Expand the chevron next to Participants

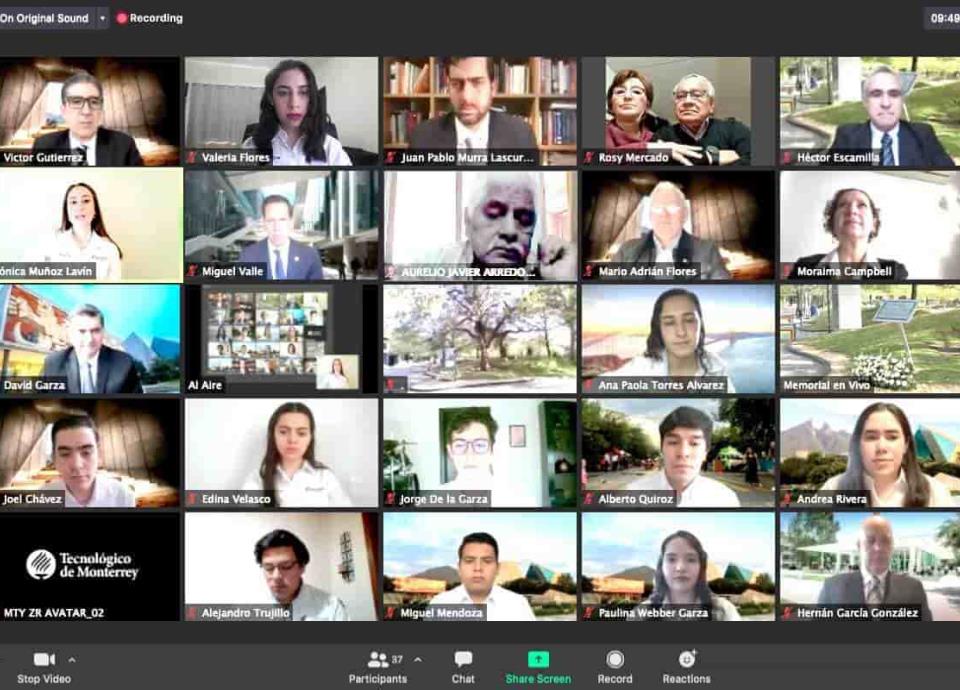point(417,659)
